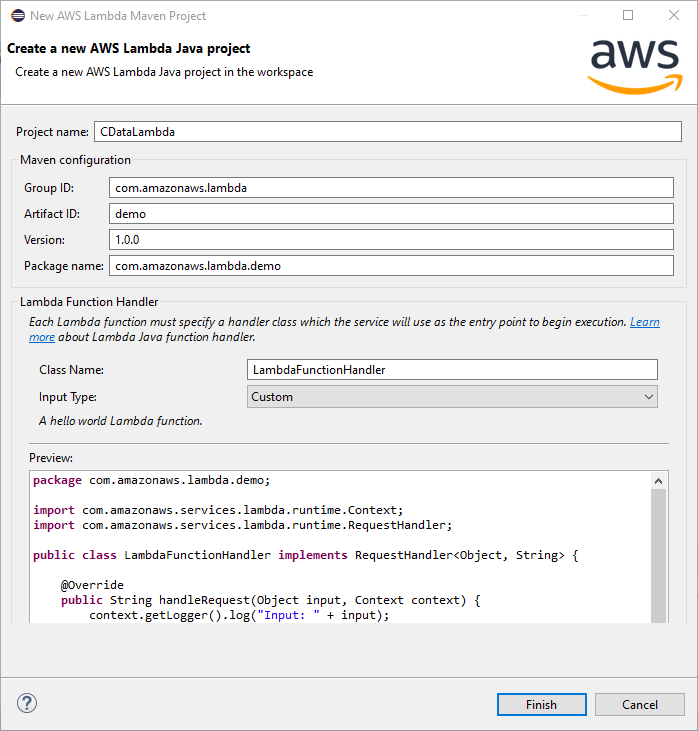
Task: Cancel the project creation wizard
Action: (x=639, y=704)
